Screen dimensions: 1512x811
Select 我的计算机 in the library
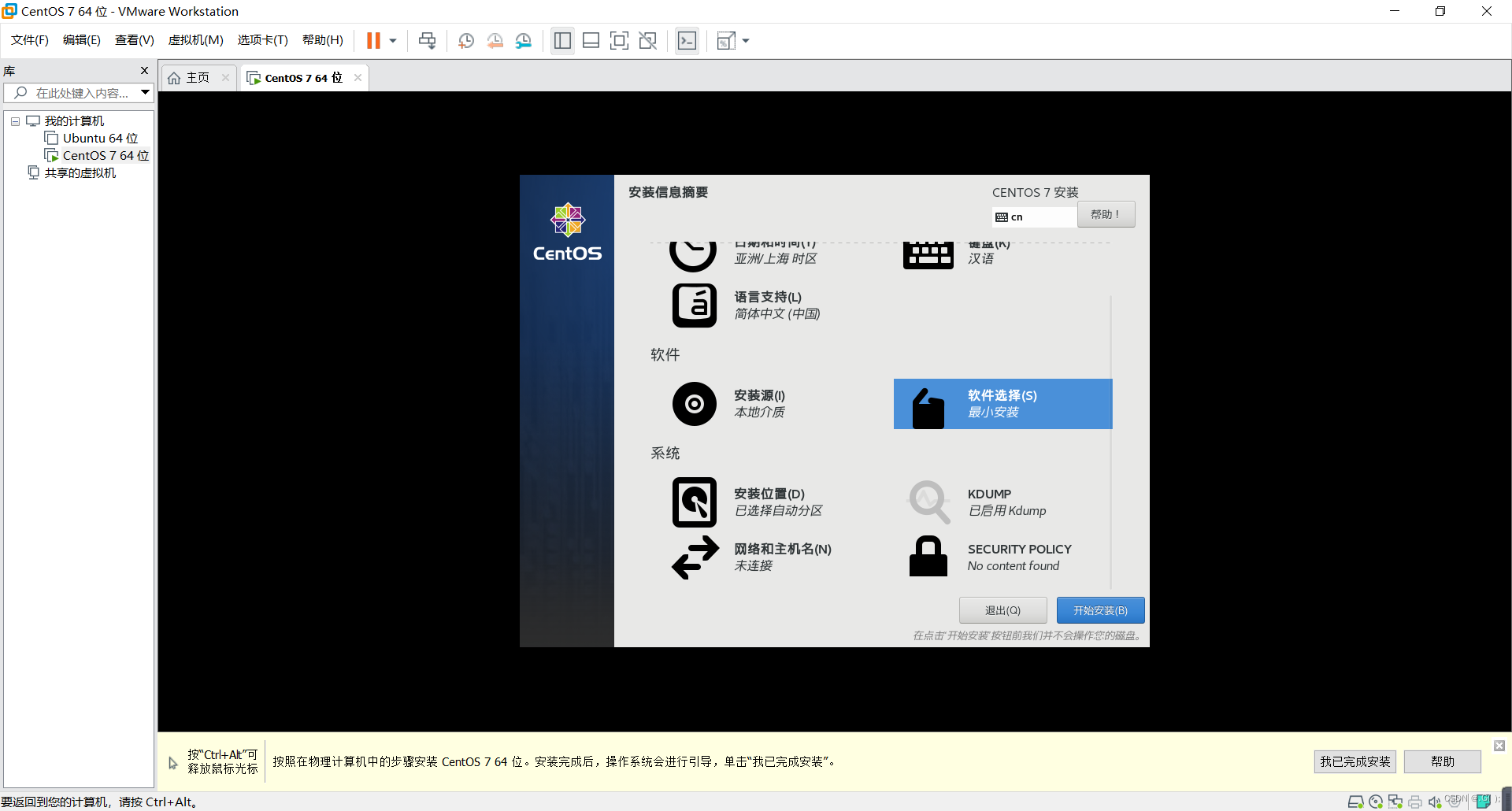pos(74,121)
